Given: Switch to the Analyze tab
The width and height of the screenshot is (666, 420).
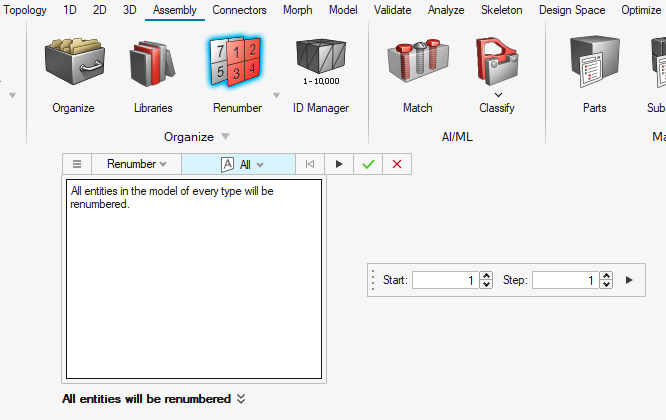Looking at the screenshot, I should [x=446, y=10].
